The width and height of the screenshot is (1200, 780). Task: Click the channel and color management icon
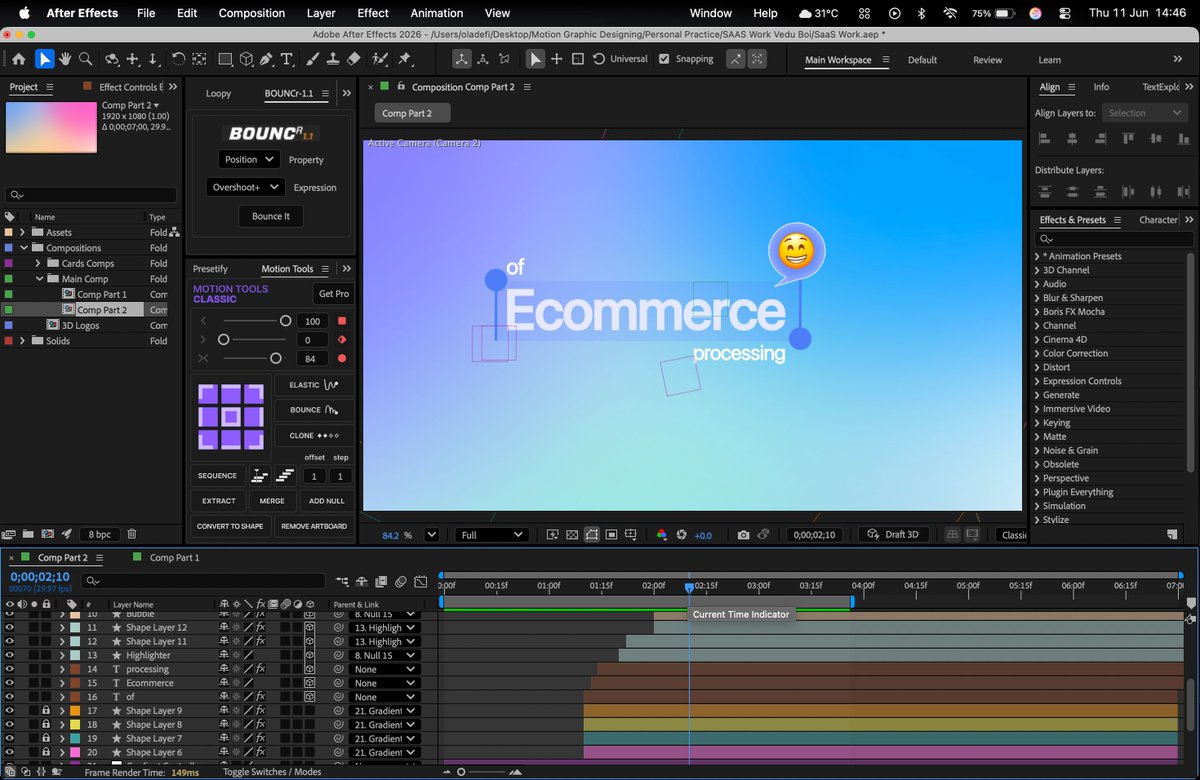tap(661, 535)
